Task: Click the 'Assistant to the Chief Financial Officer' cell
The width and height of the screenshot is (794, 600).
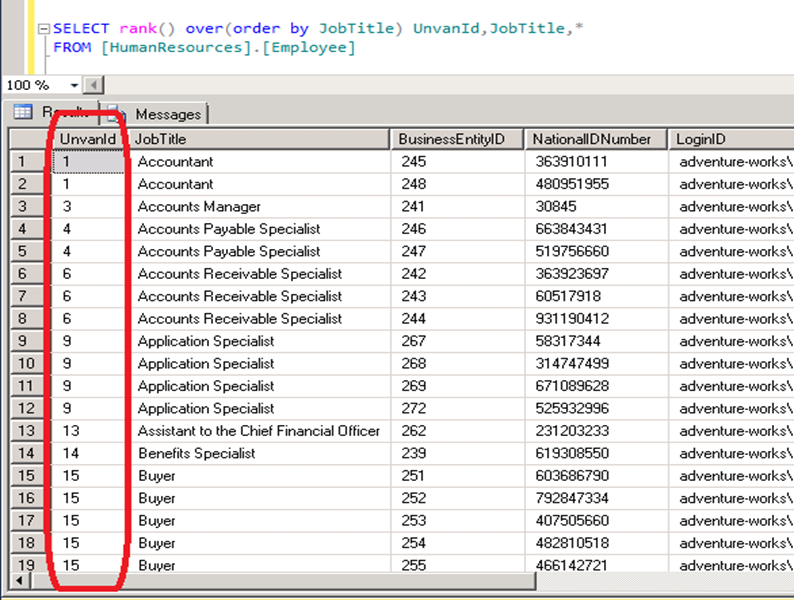Action: coord(258,431)
